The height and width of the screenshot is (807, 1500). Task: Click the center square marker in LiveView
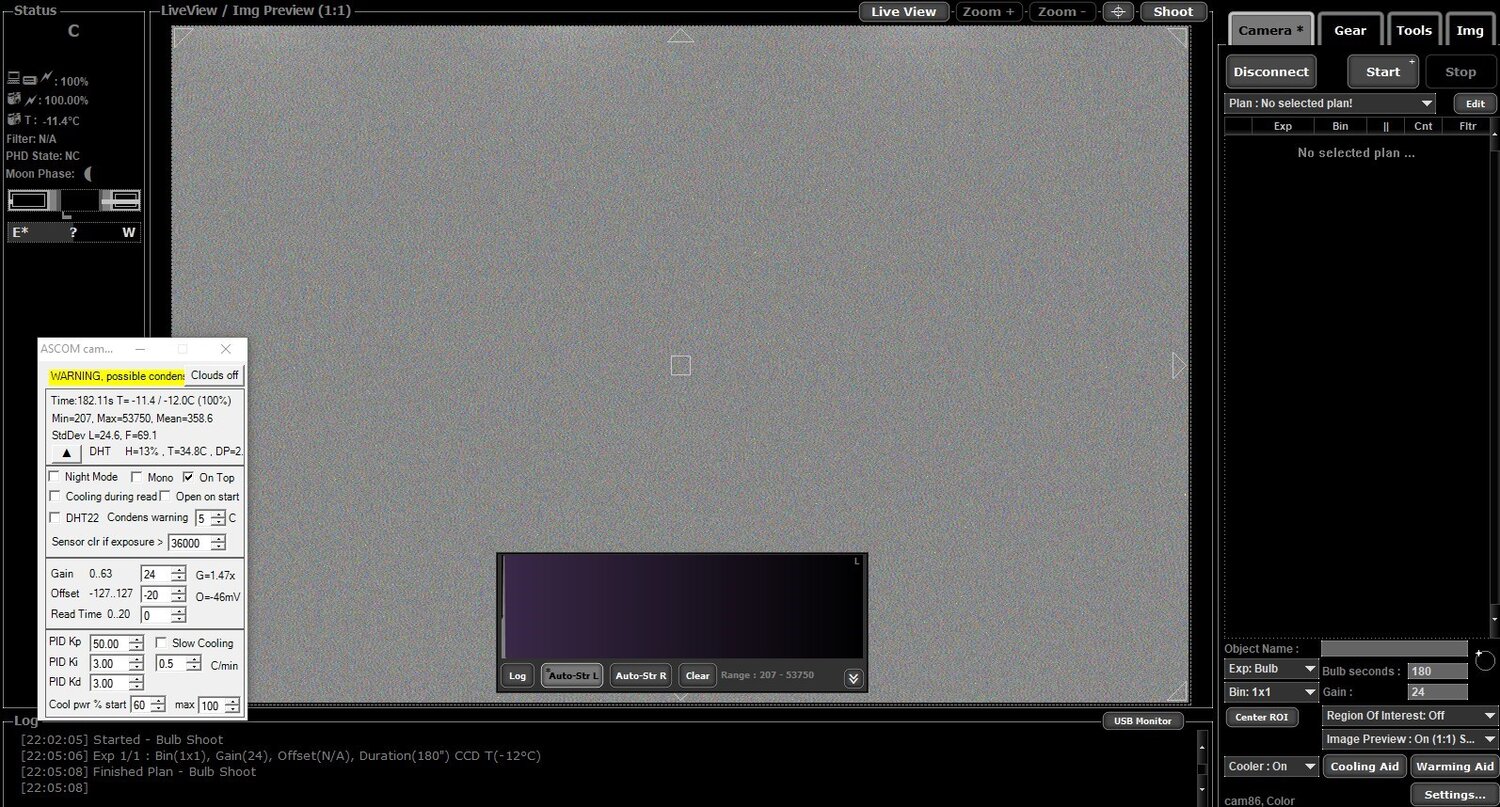680,365
